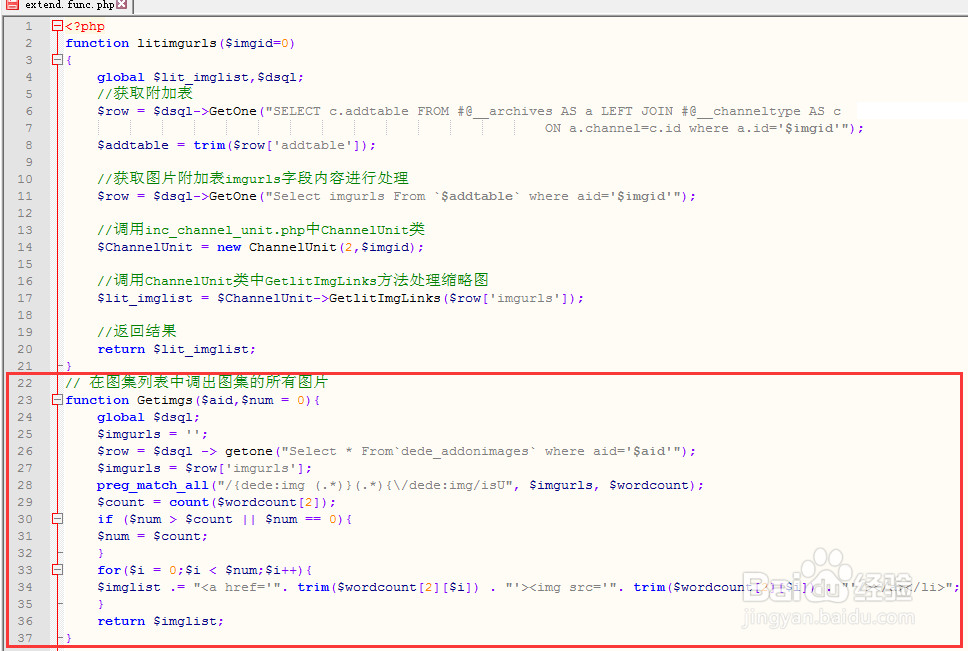Image resolution: width=968 pixels, height=651 pixels.
Task: Collapse the <?php block fold marker
Action: point(57,26)
